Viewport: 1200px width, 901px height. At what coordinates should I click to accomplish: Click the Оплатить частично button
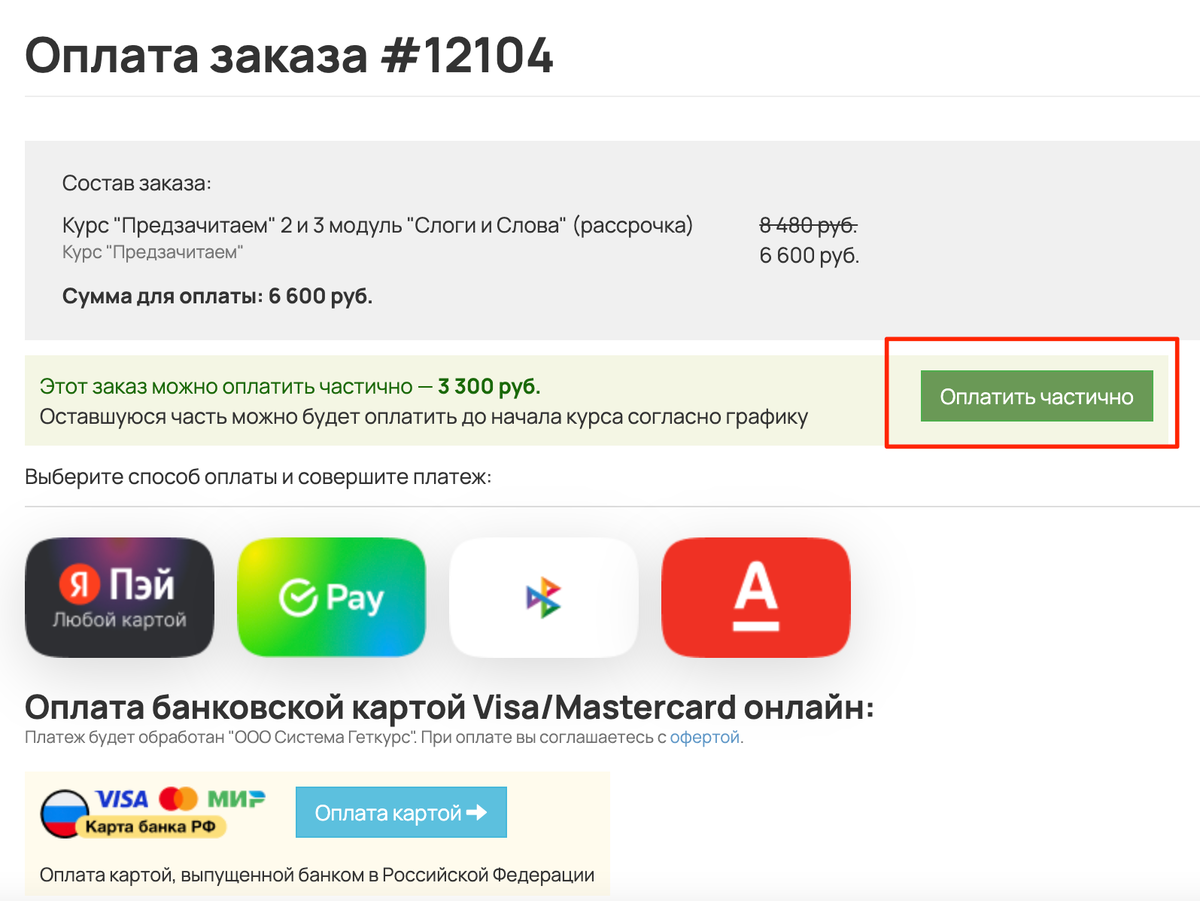point(1036,396)
